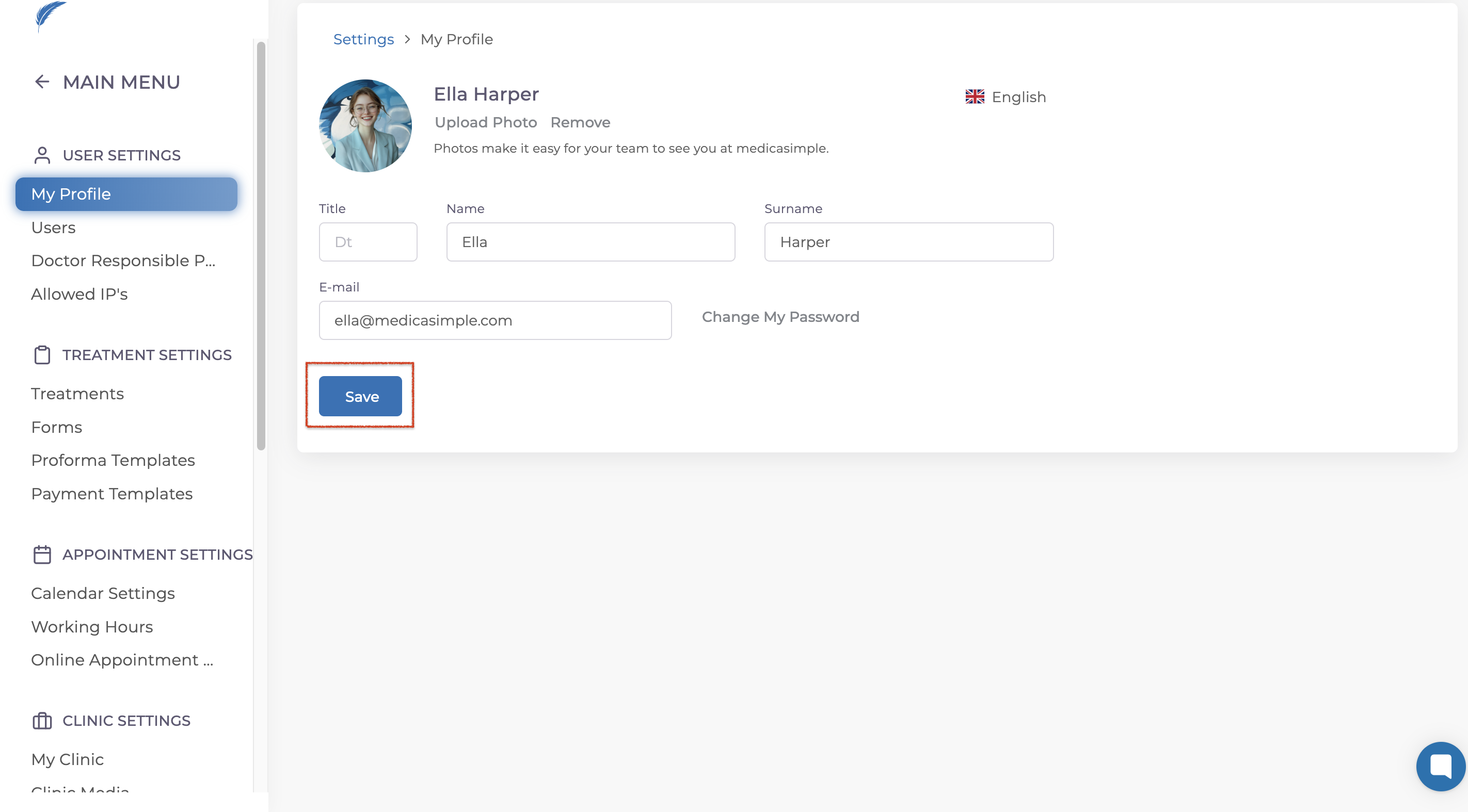Open Working Hours settings

[x=92, y=626]
